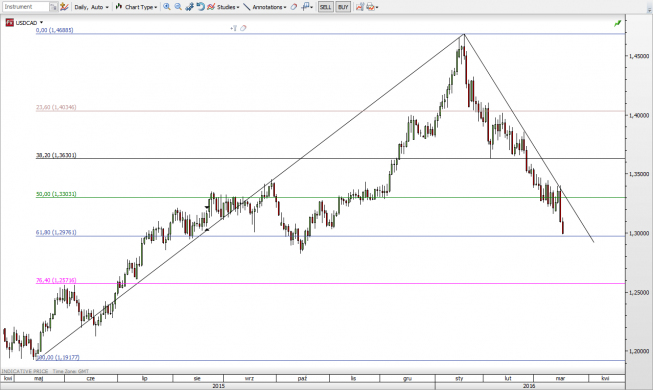The height and width of the screenshot is (390, 653).
Task: Click the BUY button
Action: coord(343,7)
